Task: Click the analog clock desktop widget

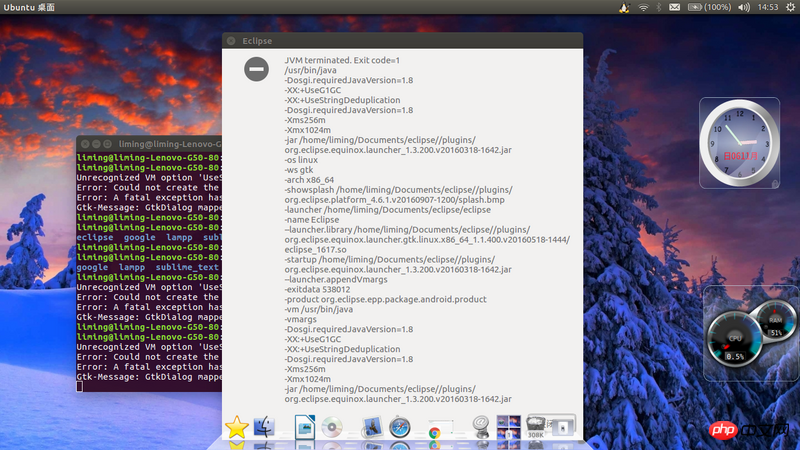Action: click(x=739, y=143)
